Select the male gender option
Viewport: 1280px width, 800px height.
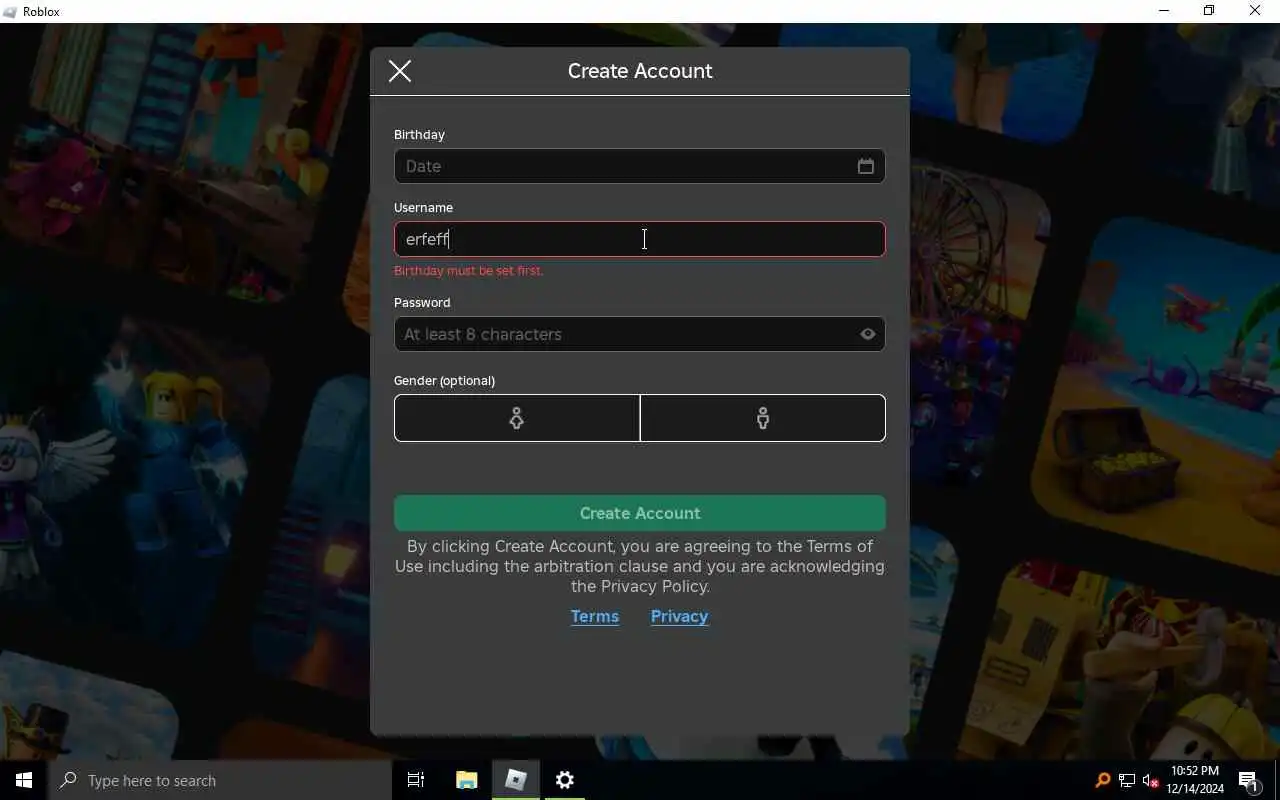pos(763,418)
